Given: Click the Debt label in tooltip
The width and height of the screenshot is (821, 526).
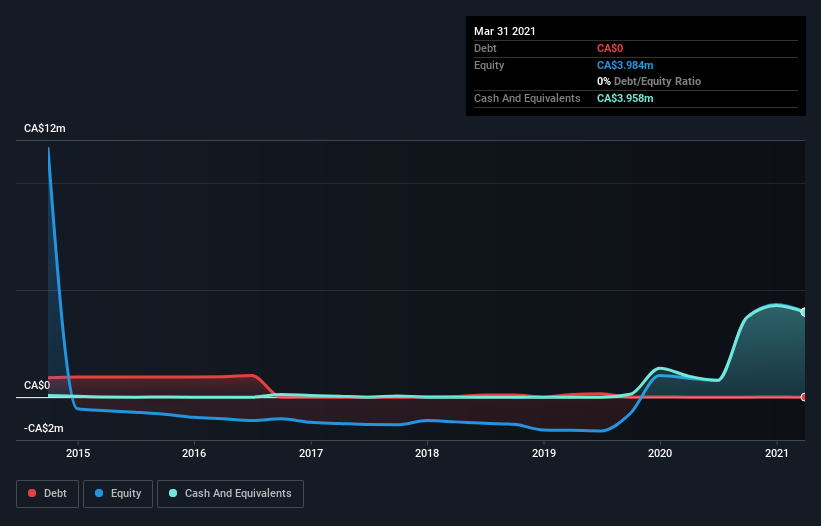Looking at the screenshot, I should [485, 49].
